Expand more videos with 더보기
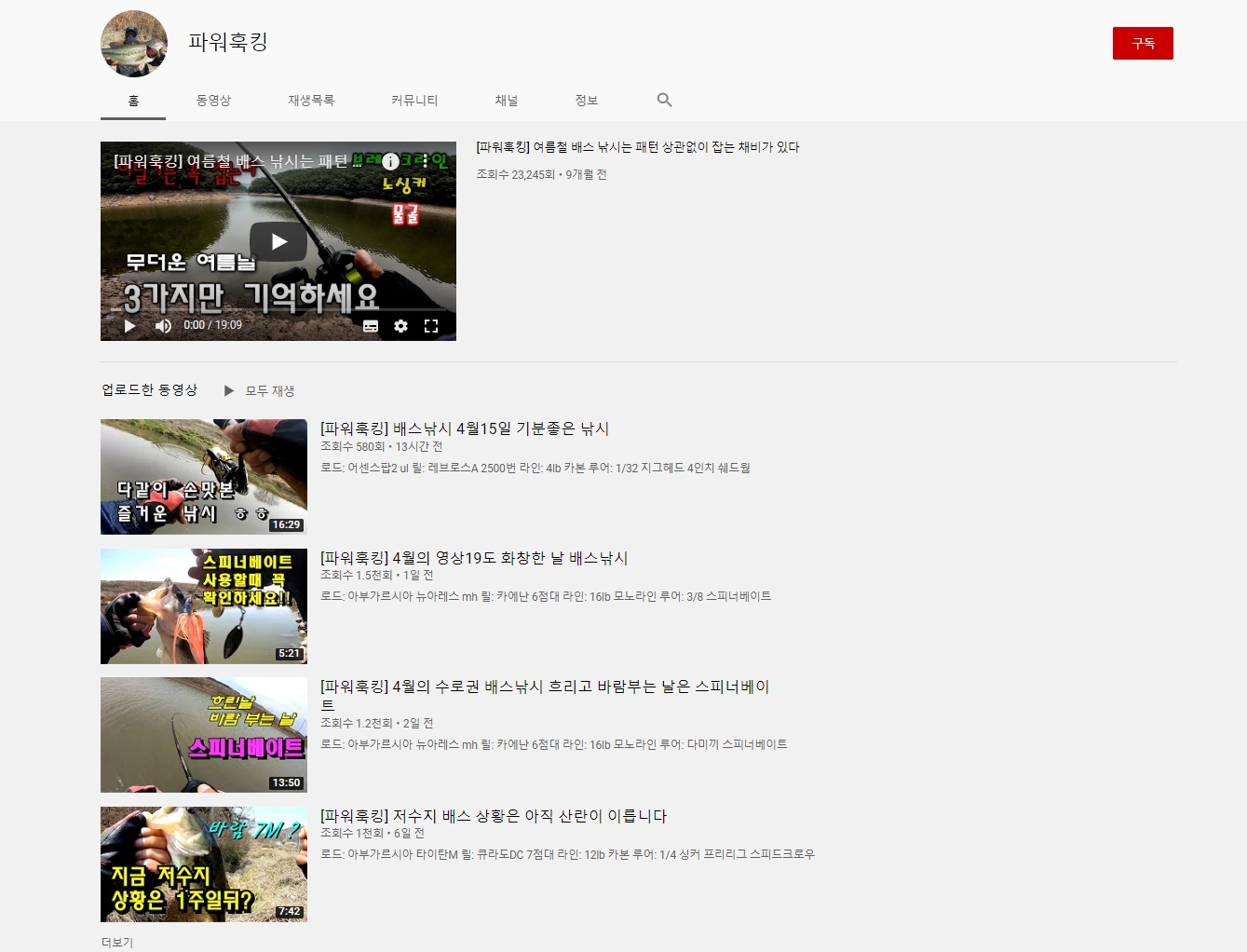The image size is (1247, 952). 117,942
